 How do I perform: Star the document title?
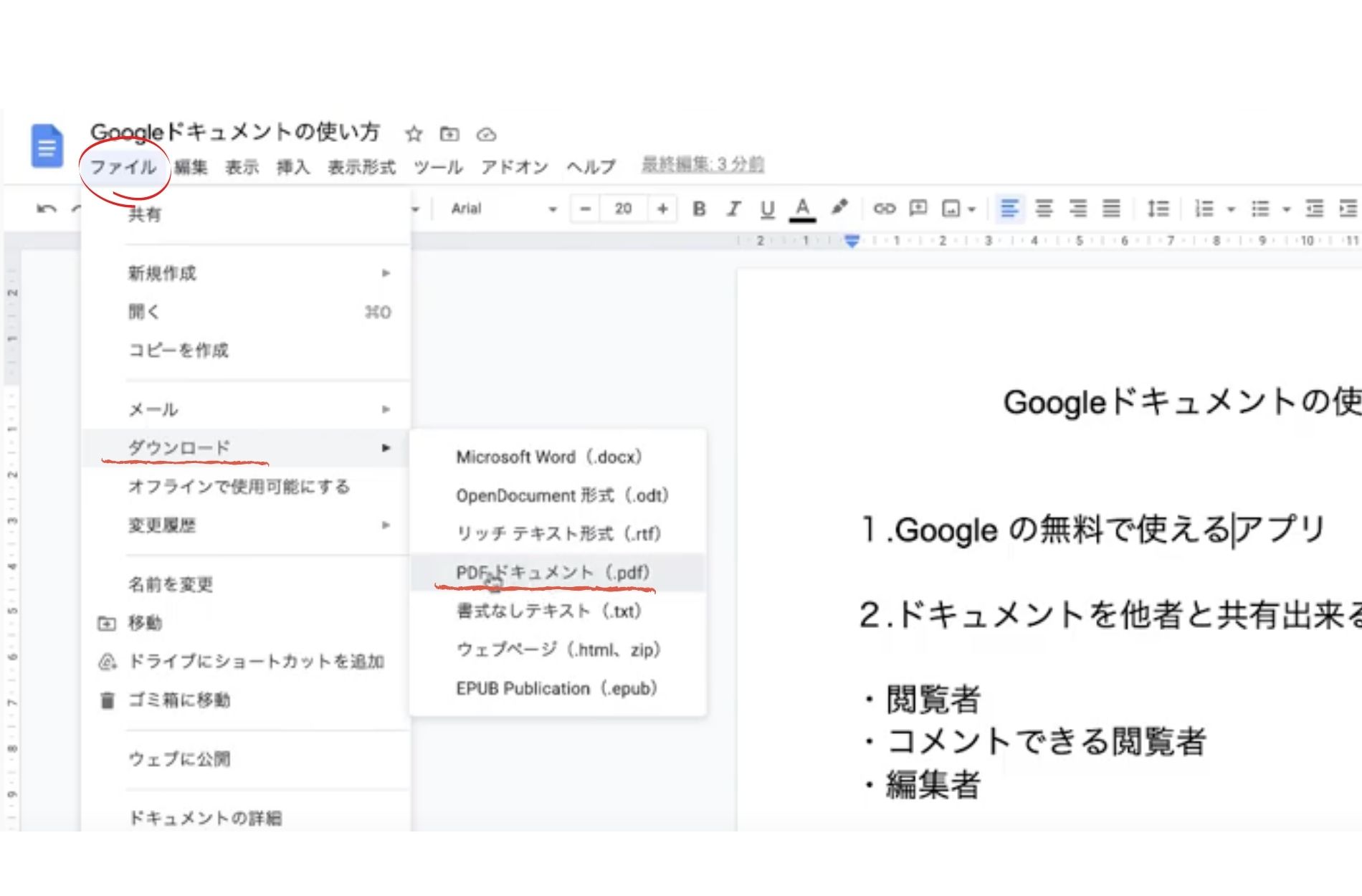pyautogui.click(x=414, y=134)
